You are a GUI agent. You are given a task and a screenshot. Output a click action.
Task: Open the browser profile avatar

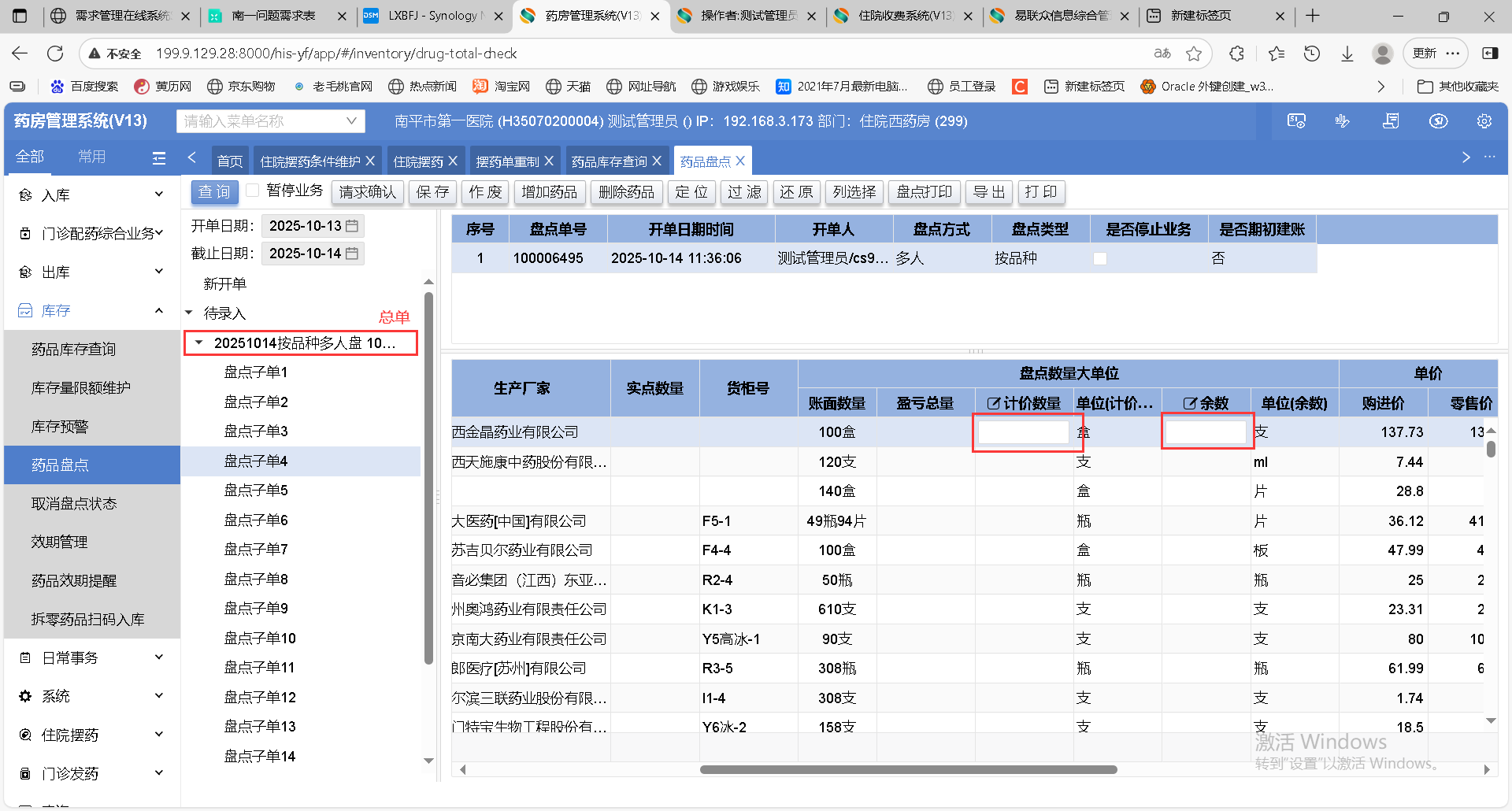(x=1382, y=54)
